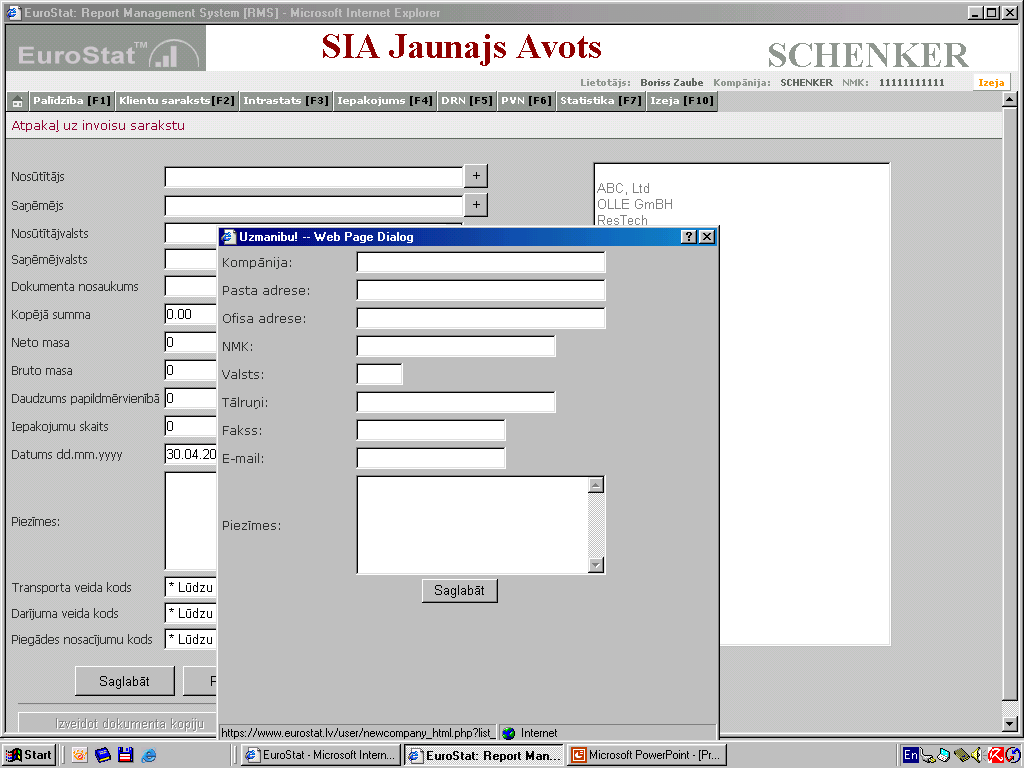Select ABC, Ltd in company list
Screen dimensions: 1024x768
[x=623, y=188]
